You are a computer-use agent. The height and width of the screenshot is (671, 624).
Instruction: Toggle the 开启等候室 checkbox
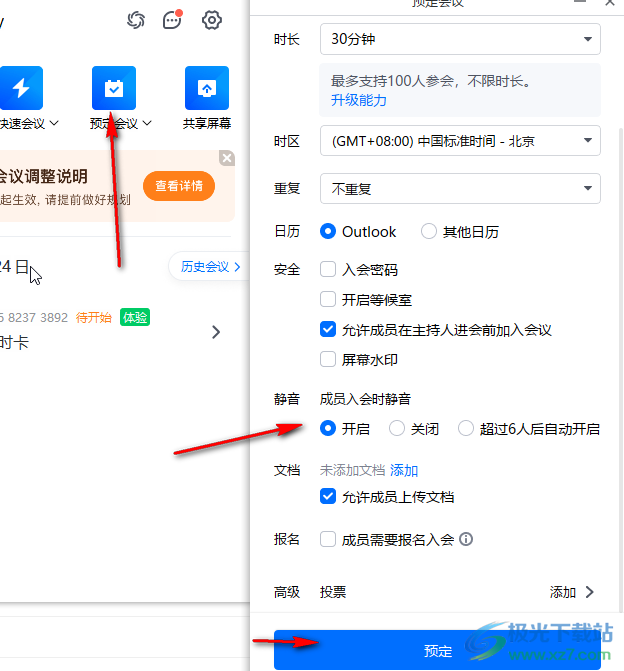click(x=328, y=299)
